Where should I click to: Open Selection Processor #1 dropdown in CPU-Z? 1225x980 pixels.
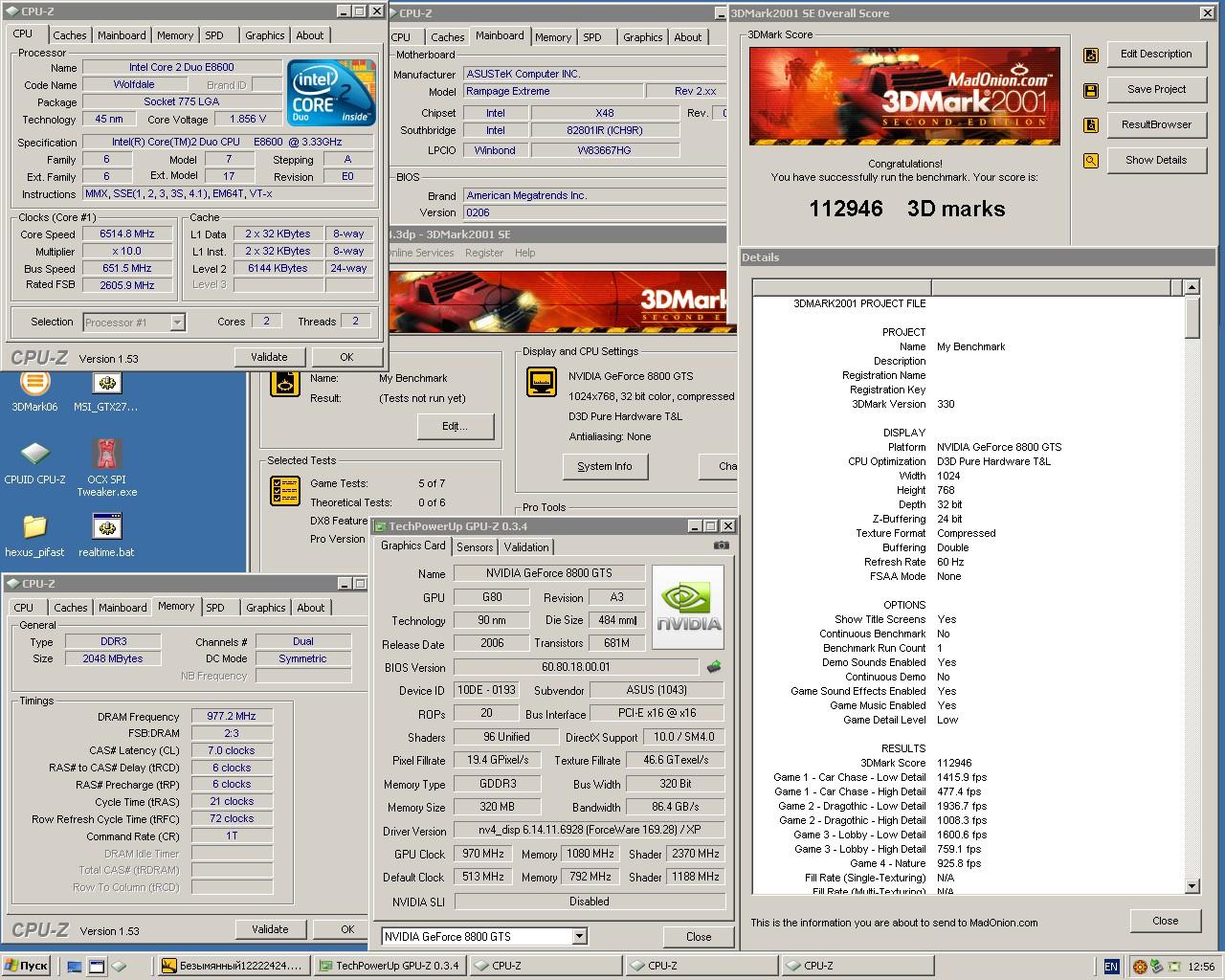tap(177, 323)
